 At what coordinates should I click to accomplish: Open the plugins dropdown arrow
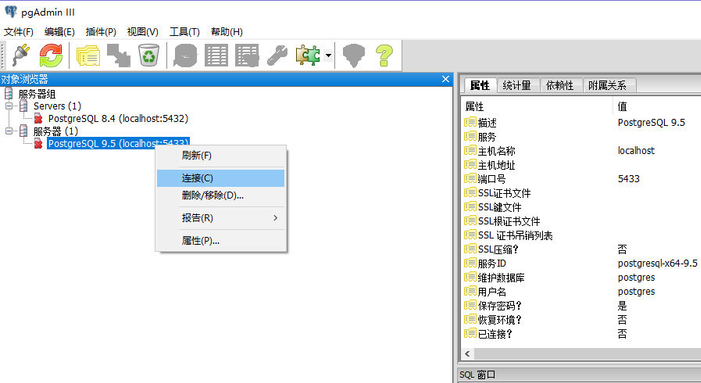click(x=329, y=55)
